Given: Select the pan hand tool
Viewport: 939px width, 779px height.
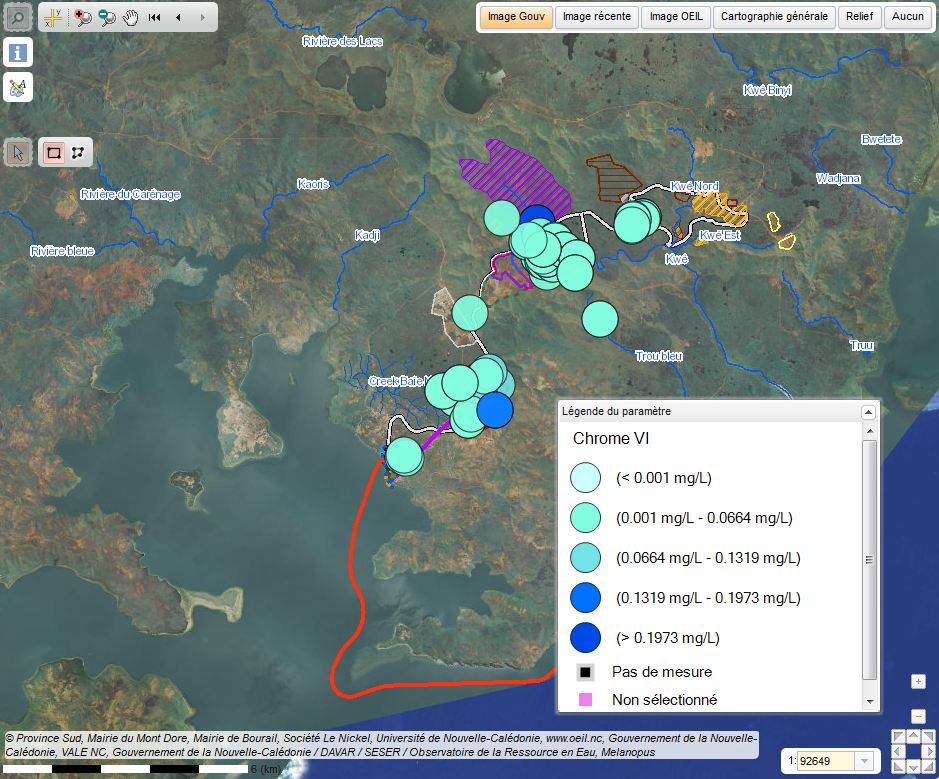Looking at the screenshot, I should point(131,17).
